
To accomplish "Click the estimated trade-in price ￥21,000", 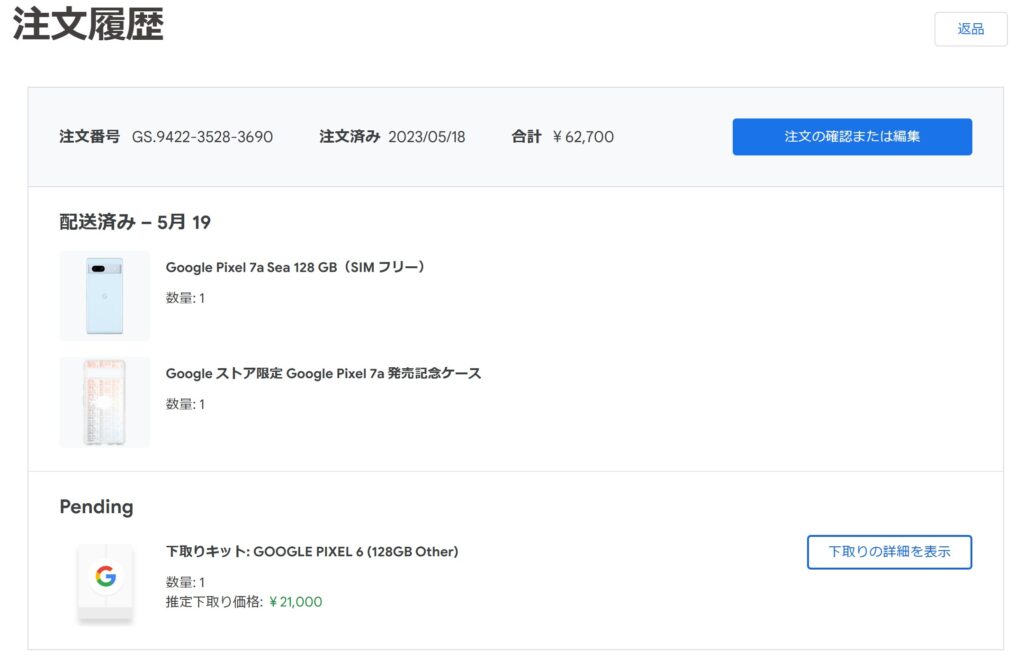I will [x=295, y=602].
